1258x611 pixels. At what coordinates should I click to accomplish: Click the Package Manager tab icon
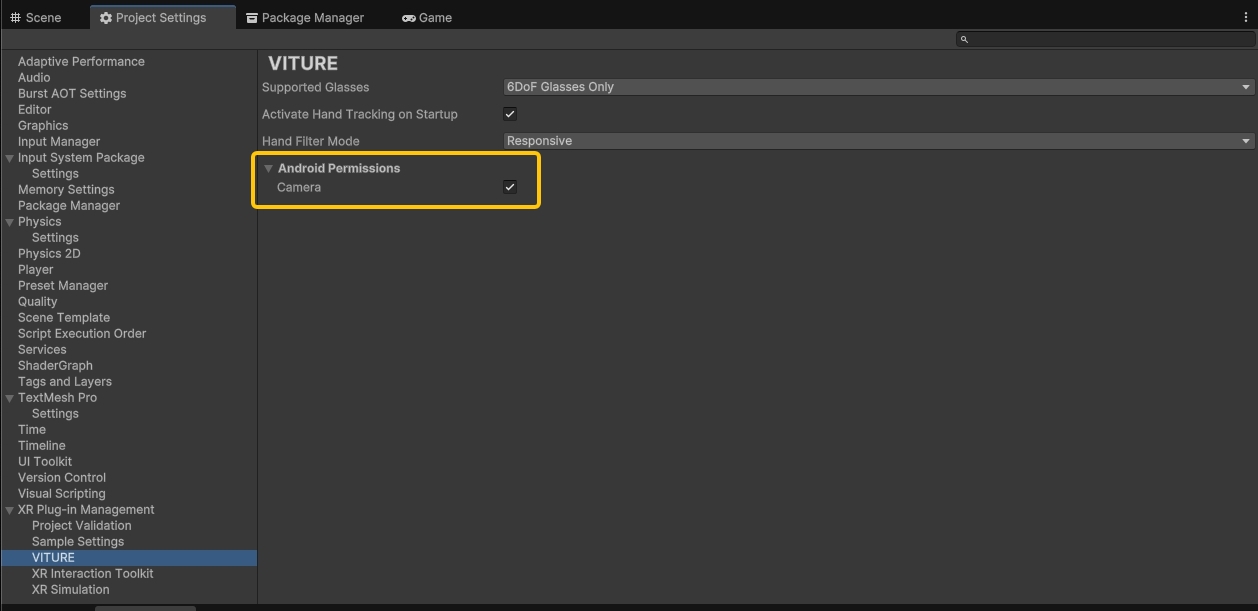point(252,18)
